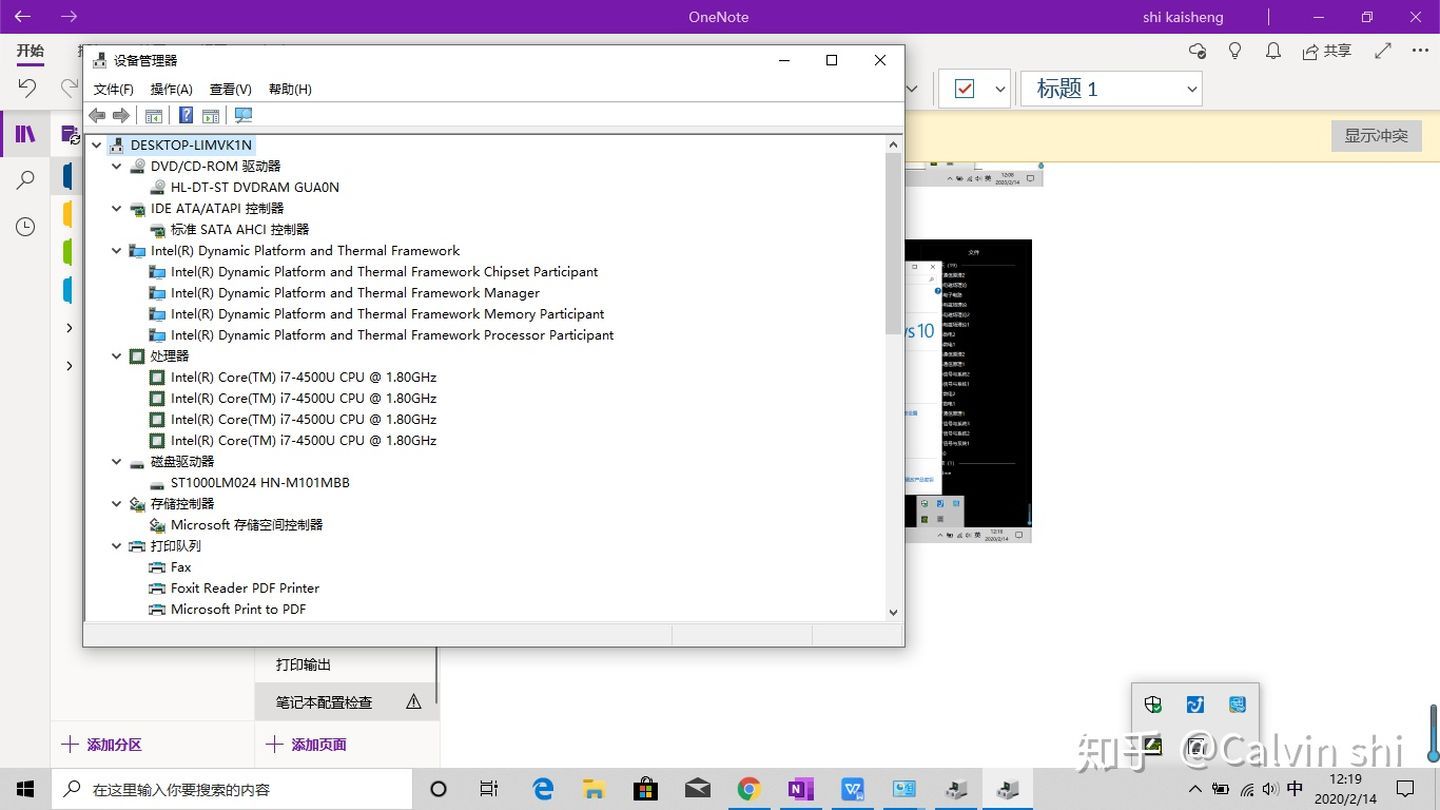This screenshot has height=810, width=1440.
Task: Click the taskbar search input box
Action: tap(231, 789)
